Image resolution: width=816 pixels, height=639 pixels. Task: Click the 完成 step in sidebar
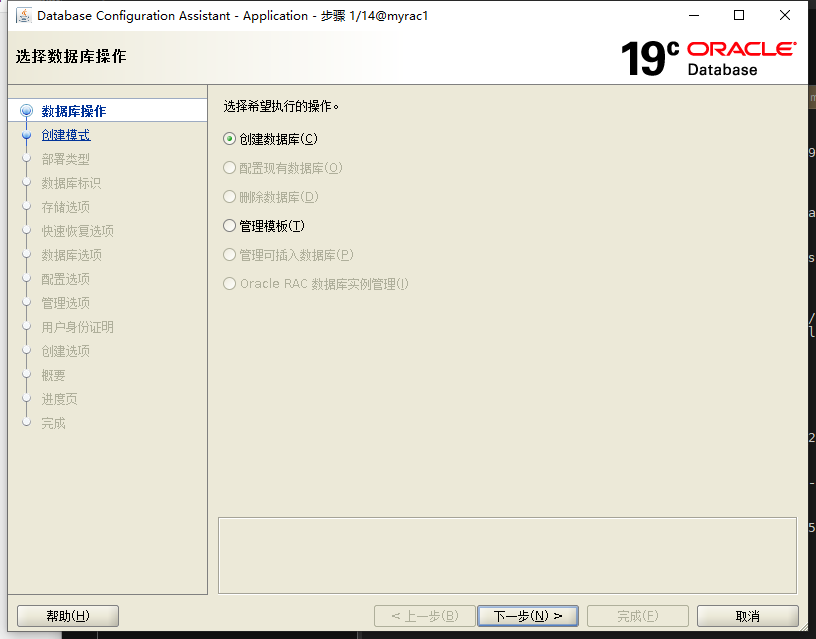(53, 423)
